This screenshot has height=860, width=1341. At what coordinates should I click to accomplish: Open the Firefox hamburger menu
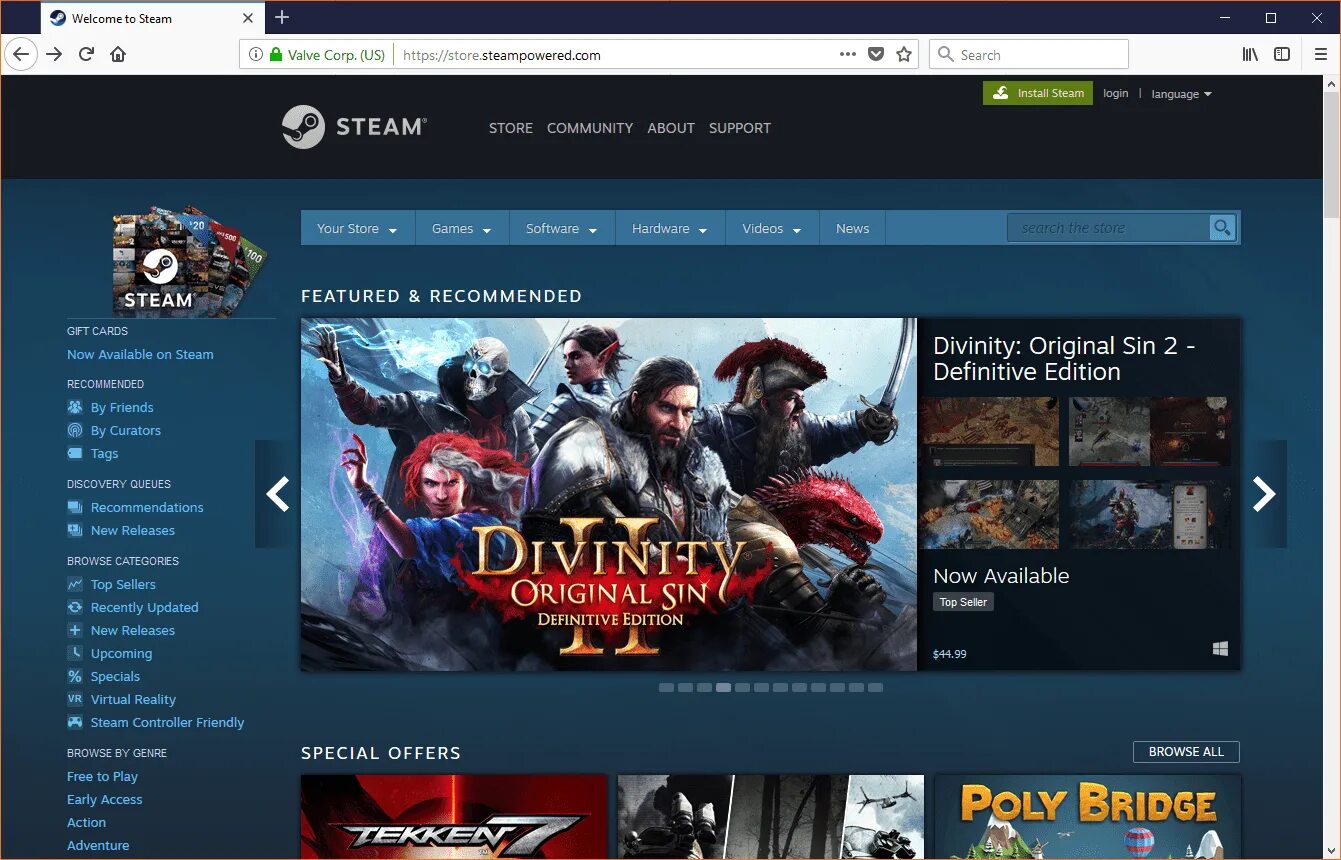tap(1321, 55)
